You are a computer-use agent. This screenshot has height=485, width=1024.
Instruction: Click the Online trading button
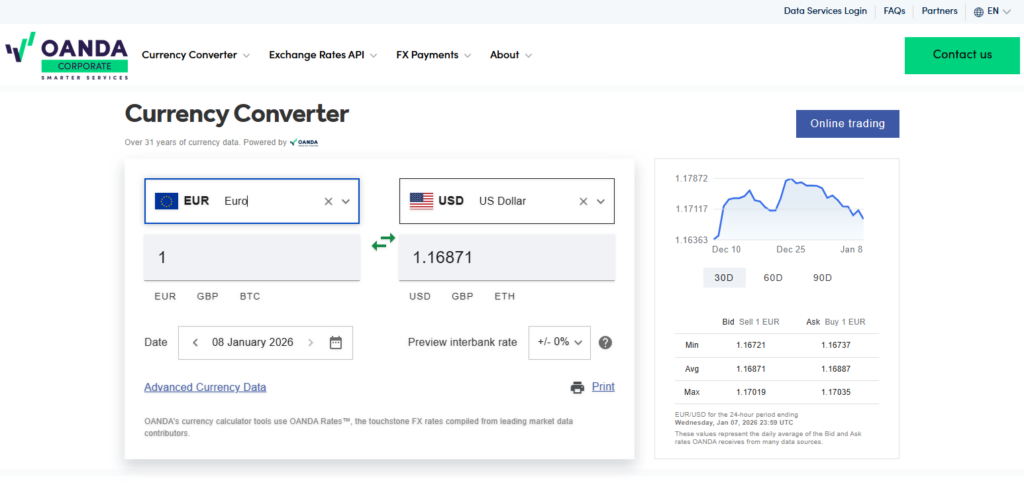coord(847,123)
